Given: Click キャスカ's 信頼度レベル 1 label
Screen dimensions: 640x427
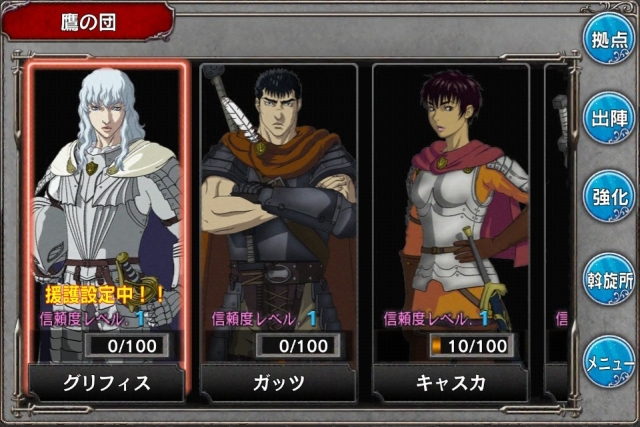Looking at the screenshot, I should (x=436, y=319).
